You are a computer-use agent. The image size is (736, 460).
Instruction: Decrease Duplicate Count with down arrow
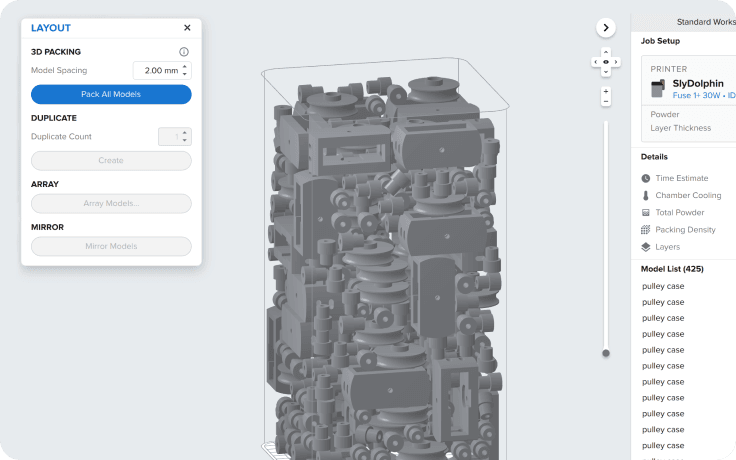click(x=185, y=140)
